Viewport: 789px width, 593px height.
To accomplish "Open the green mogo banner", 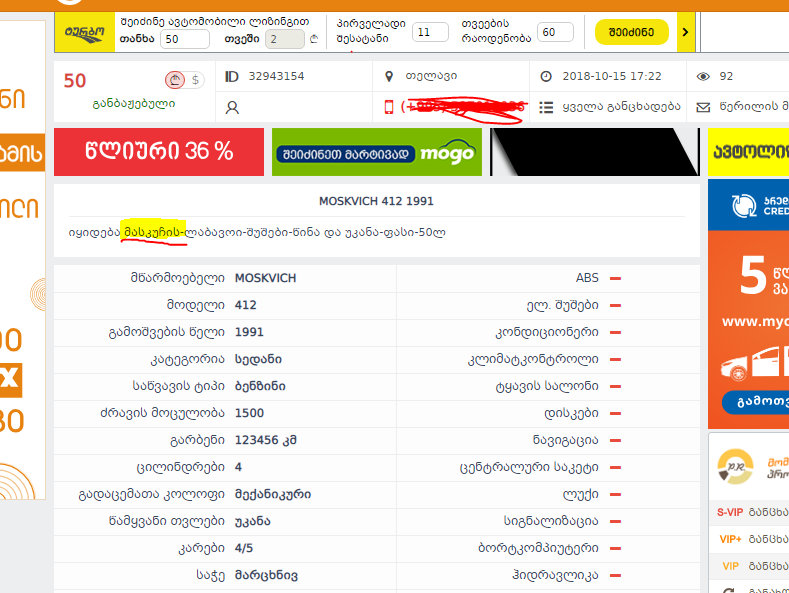I will pyautogui.click(x=377, y=152).
